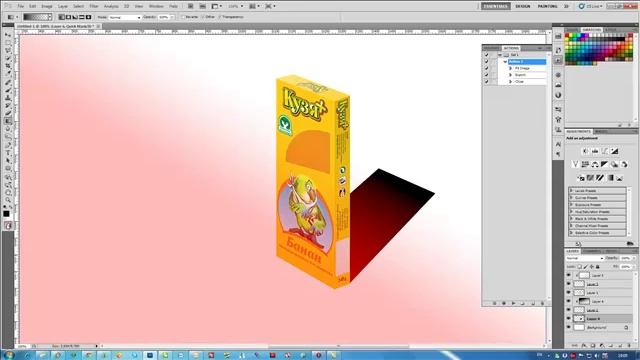The width and height of the screenshot is (640, 360).
Task: Add a Brightness/Contrast adjustment
Action: coord(585,151)
